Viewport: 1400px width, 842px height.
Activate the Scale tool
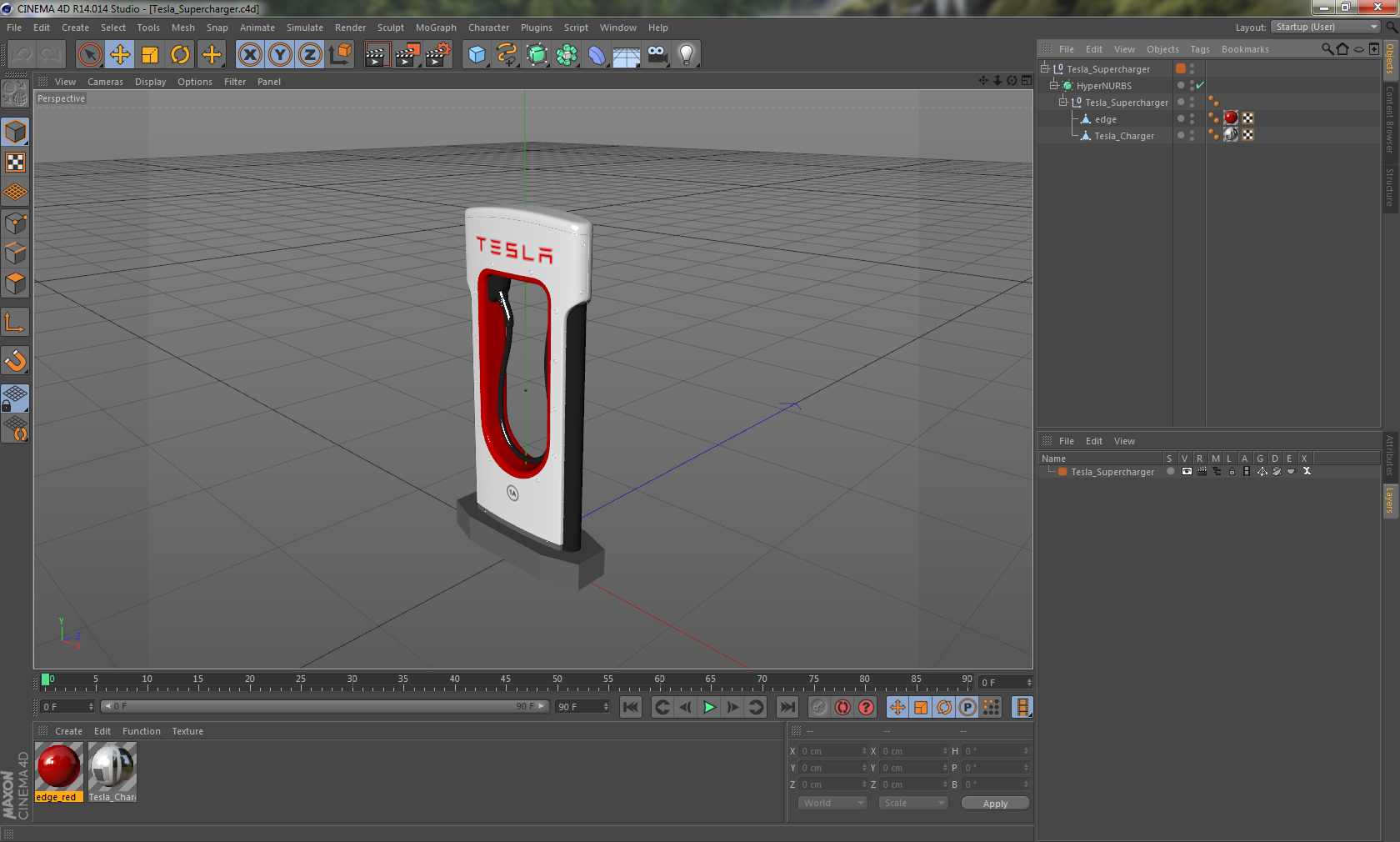point(150,55)
